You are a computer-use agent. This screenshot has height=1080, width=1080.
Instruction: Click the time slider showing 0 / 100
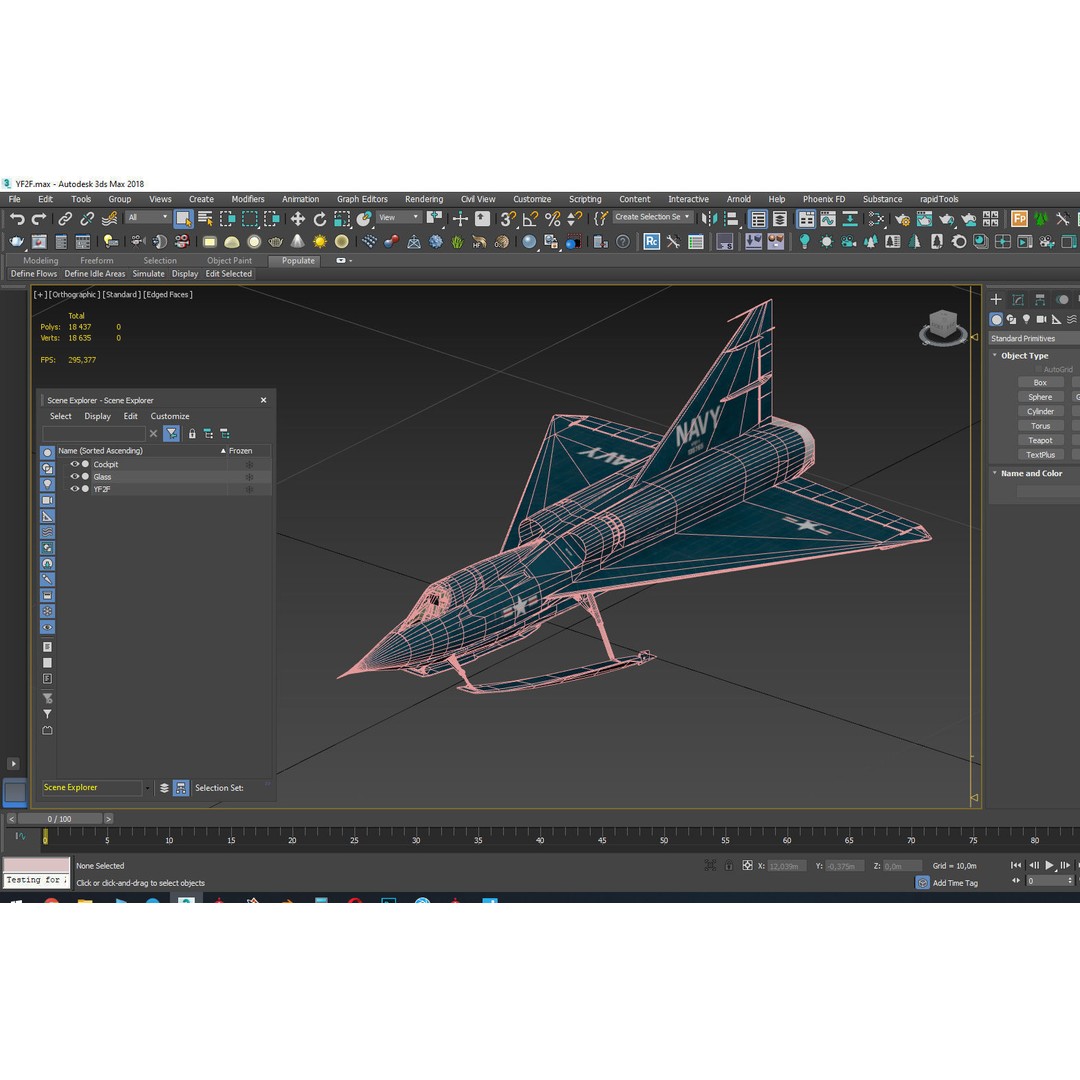point(60,819)
